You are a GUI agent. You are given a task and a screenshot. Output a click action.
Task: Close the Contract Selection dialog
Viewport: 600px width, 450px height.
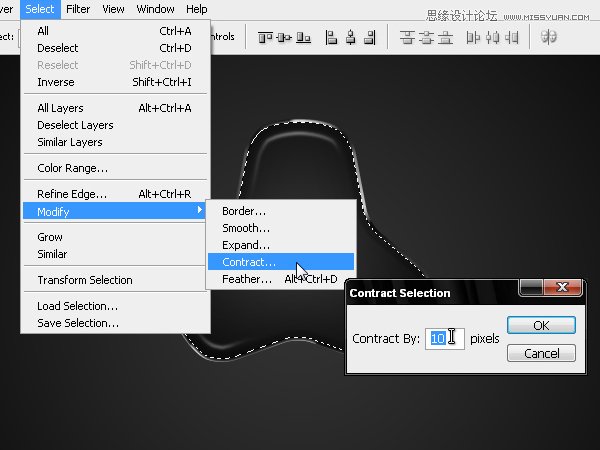(562, 287)
